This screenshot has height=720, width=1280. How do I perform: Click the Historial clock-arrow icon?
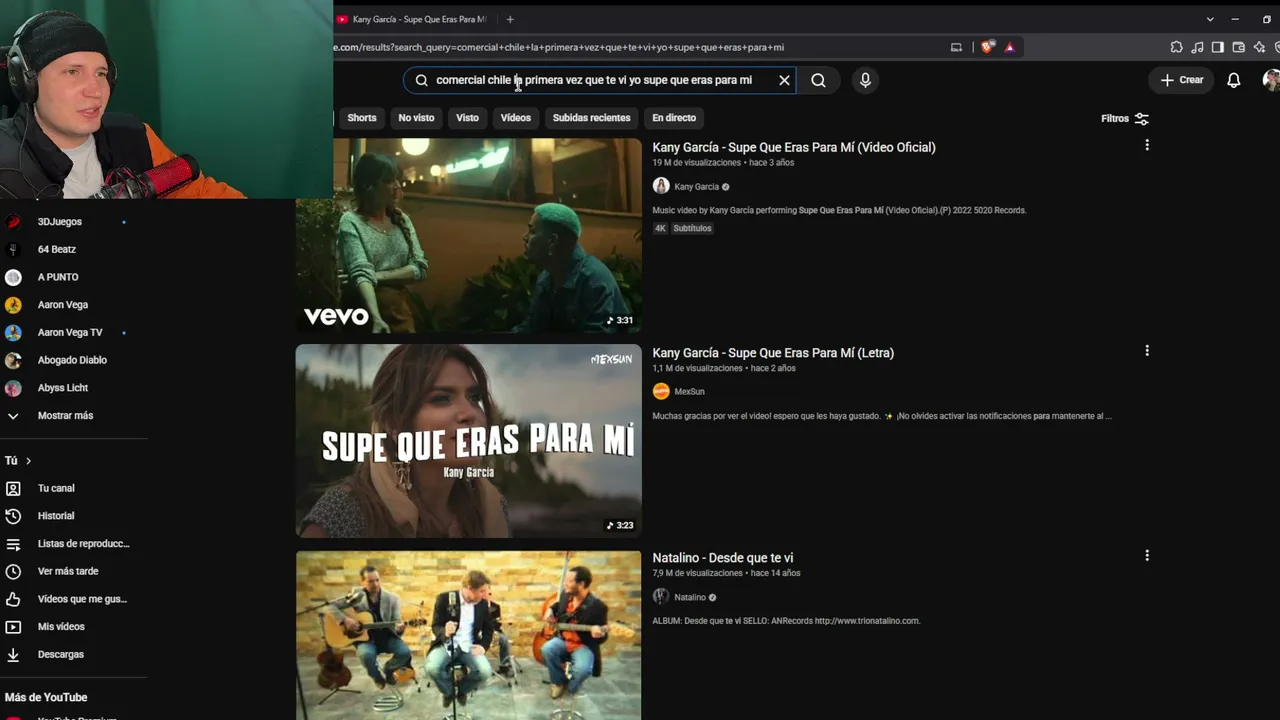tap(13, 516)
